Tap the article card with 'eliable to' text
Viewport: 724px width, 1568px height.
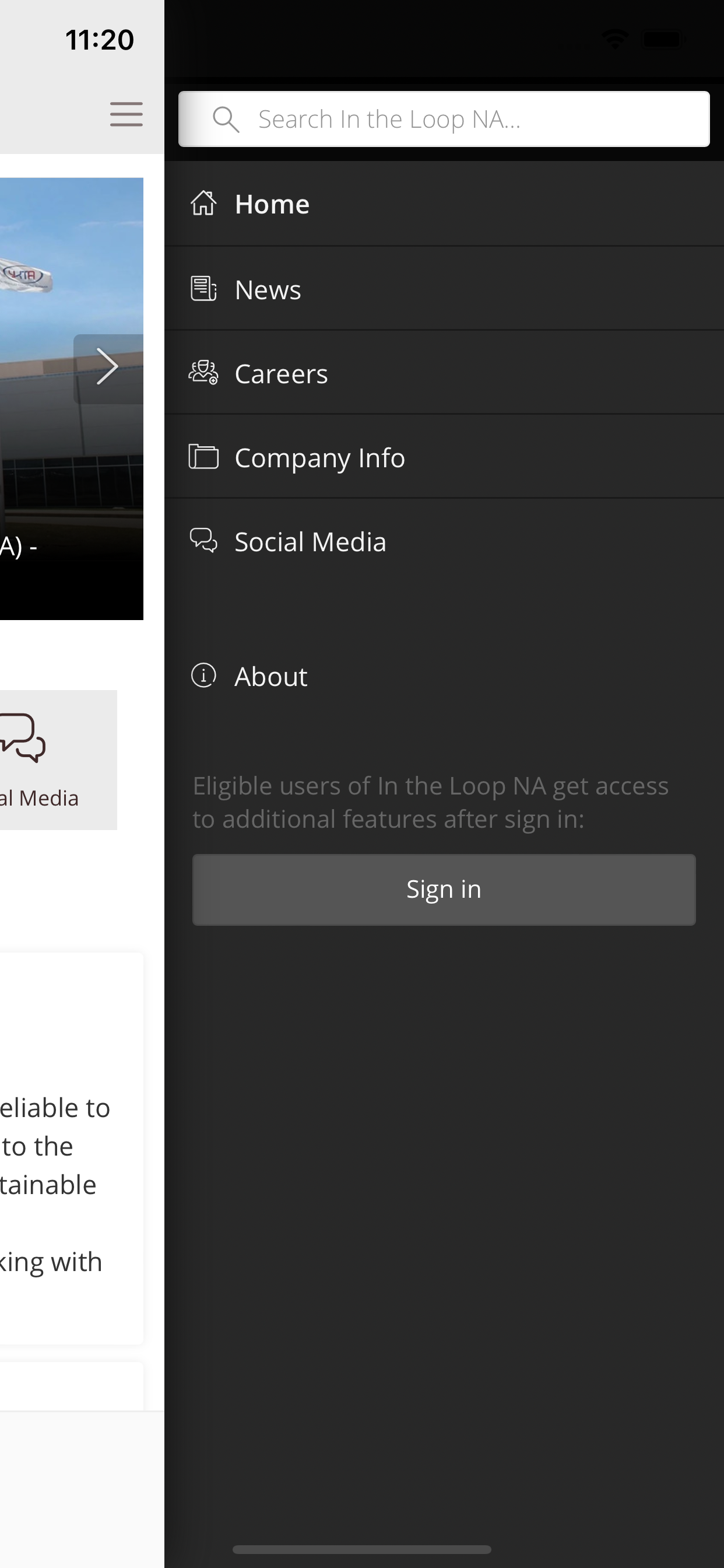[72, 1148]
